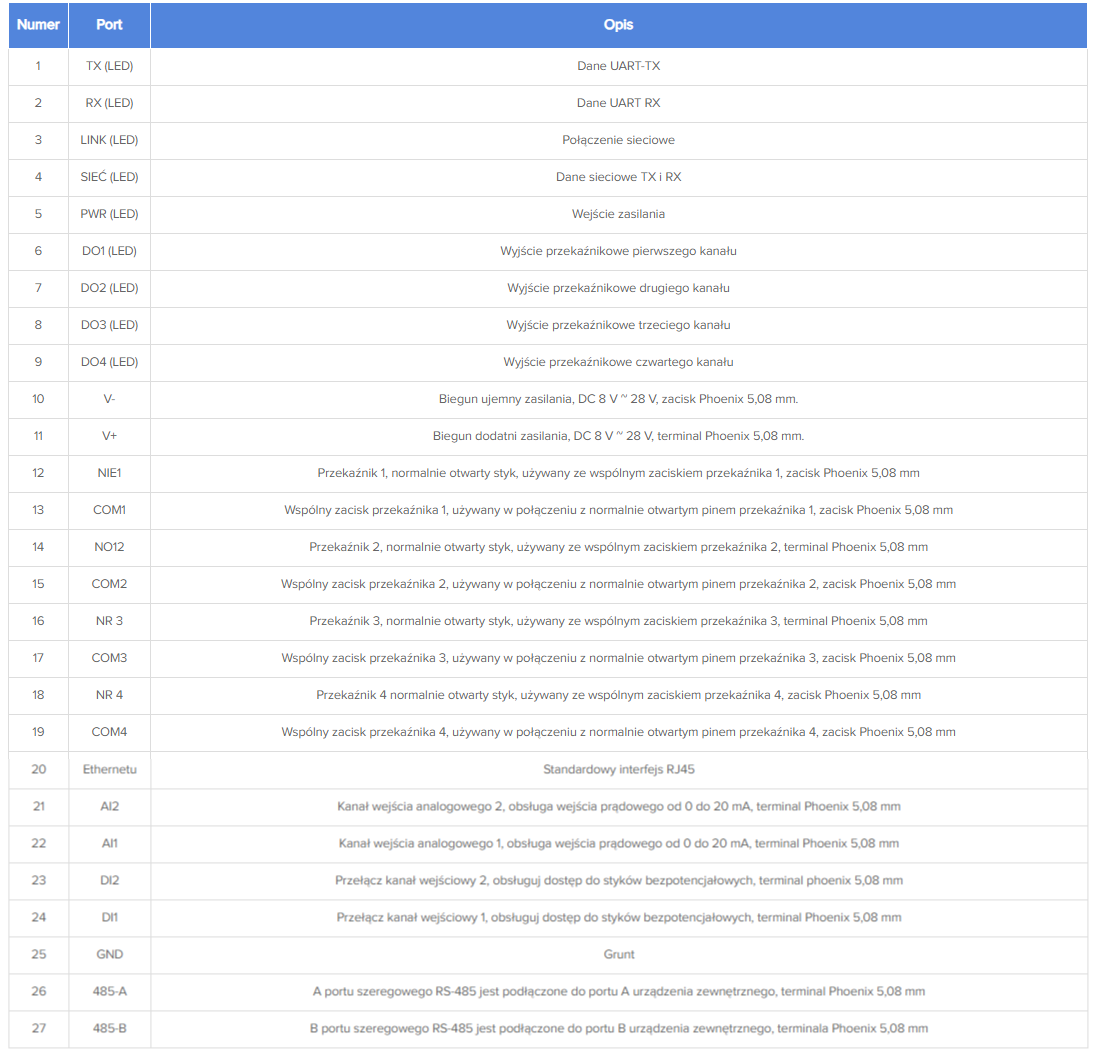Image resolution: width=1095 pixels, height=1056 pixels.
Task: Click the 'NR 4' port cell
Action: pos(110,696)
